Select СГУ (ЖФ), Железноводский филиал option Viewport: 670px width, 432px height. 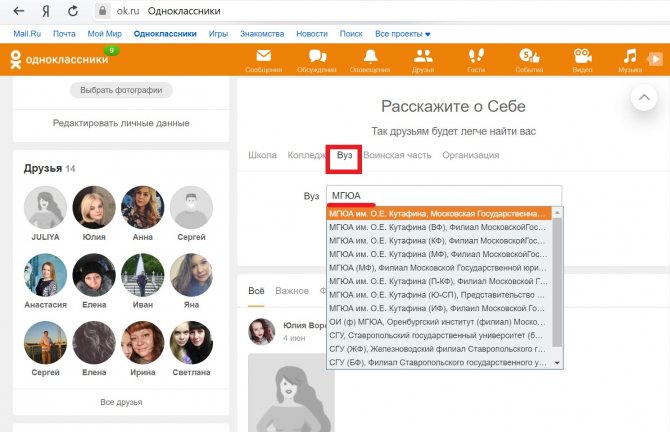coord(439,349)
